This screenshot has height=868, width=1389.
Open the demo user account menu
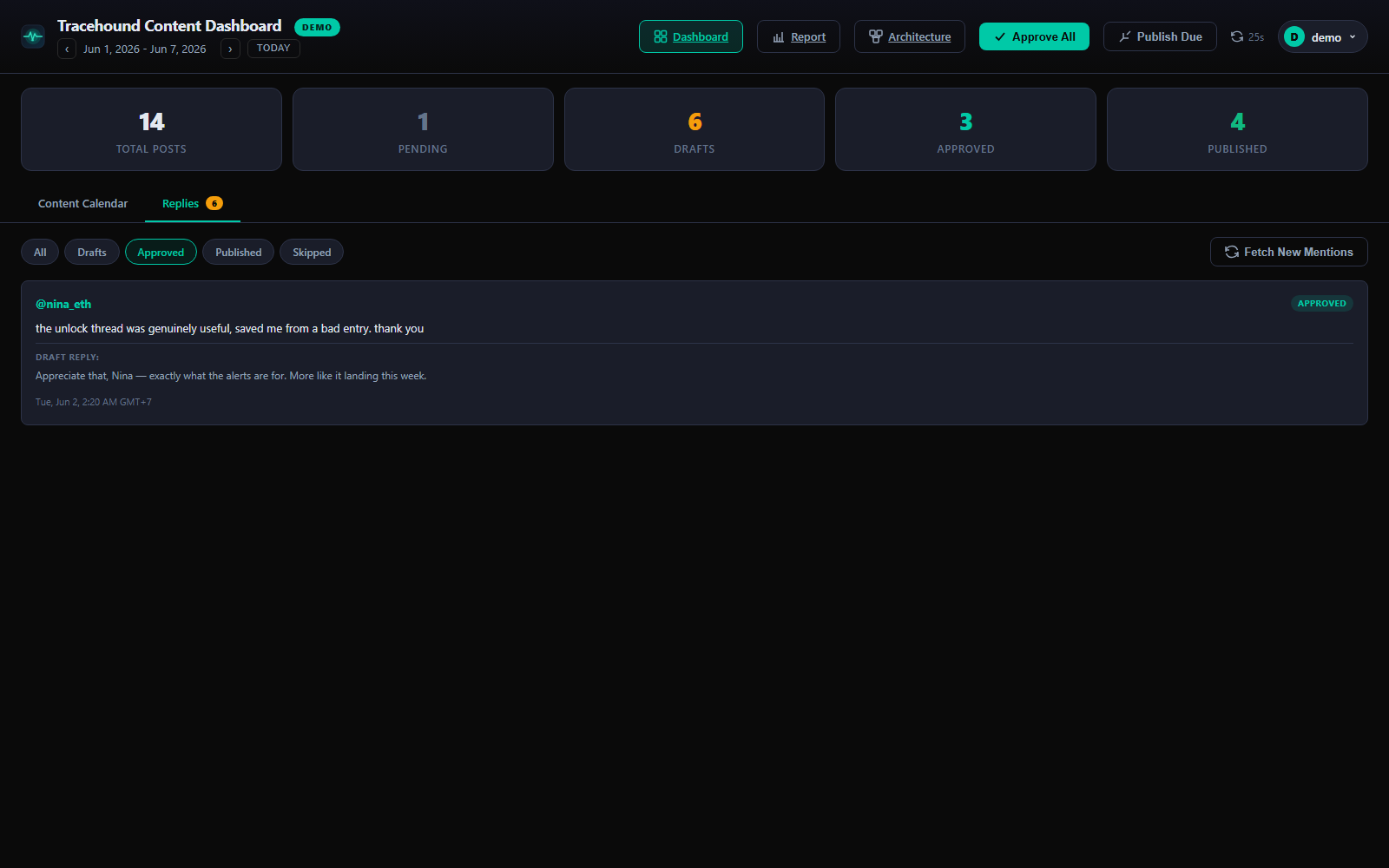(1322, 36)
